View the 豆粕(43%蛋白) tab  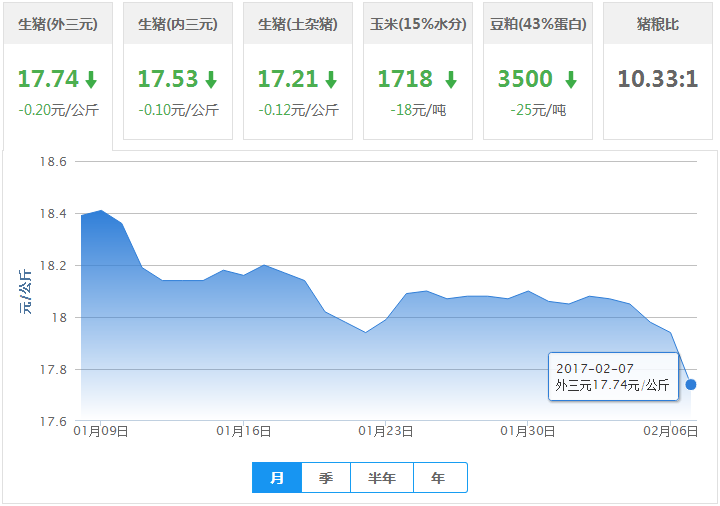click(x=537, y=23)
